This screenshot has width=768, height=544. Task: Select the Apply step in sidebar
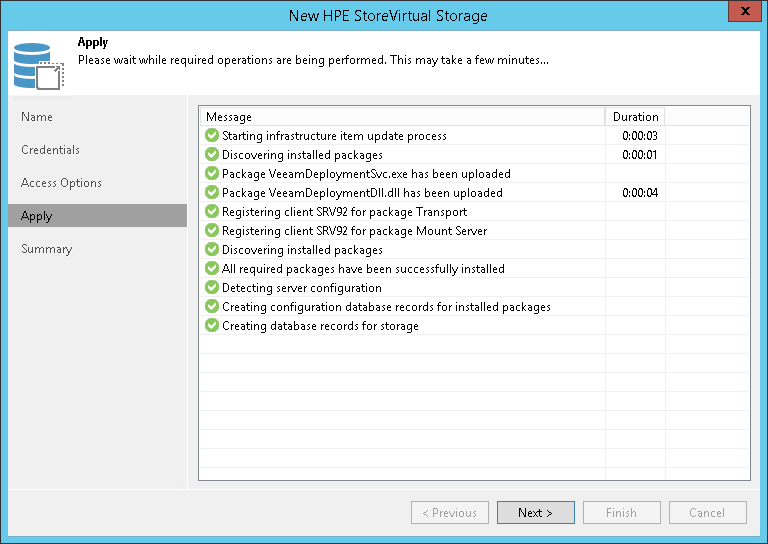click(37, 216)
